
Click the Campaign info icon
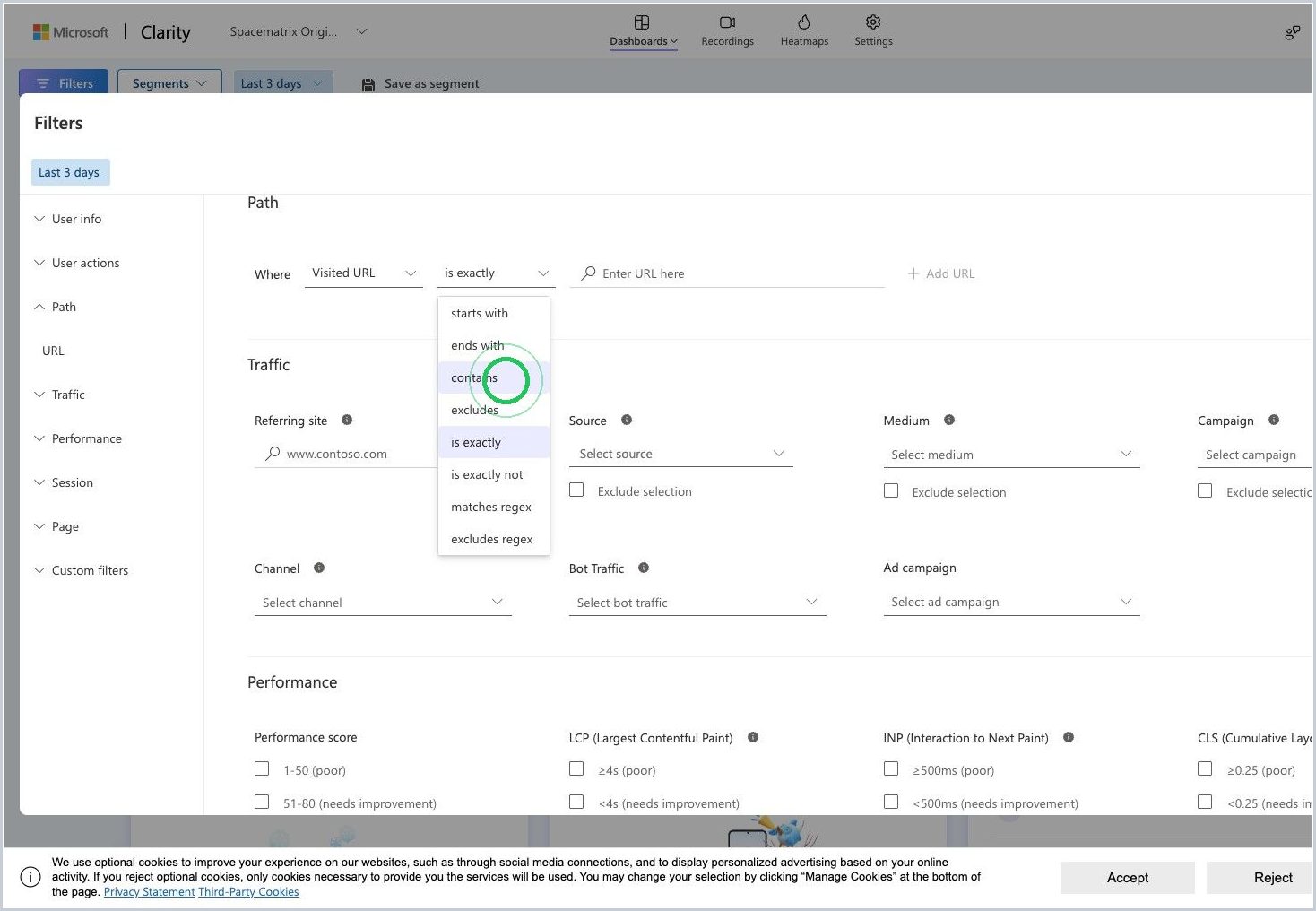pyautogui.click(x=1274, y=420)
